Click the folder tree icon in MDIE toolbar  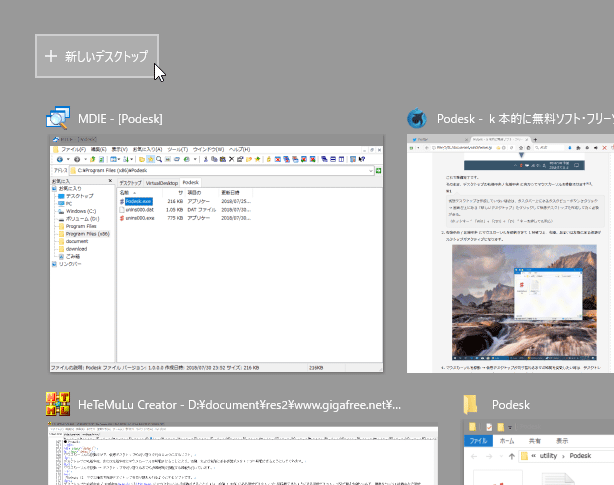[142, 159]
